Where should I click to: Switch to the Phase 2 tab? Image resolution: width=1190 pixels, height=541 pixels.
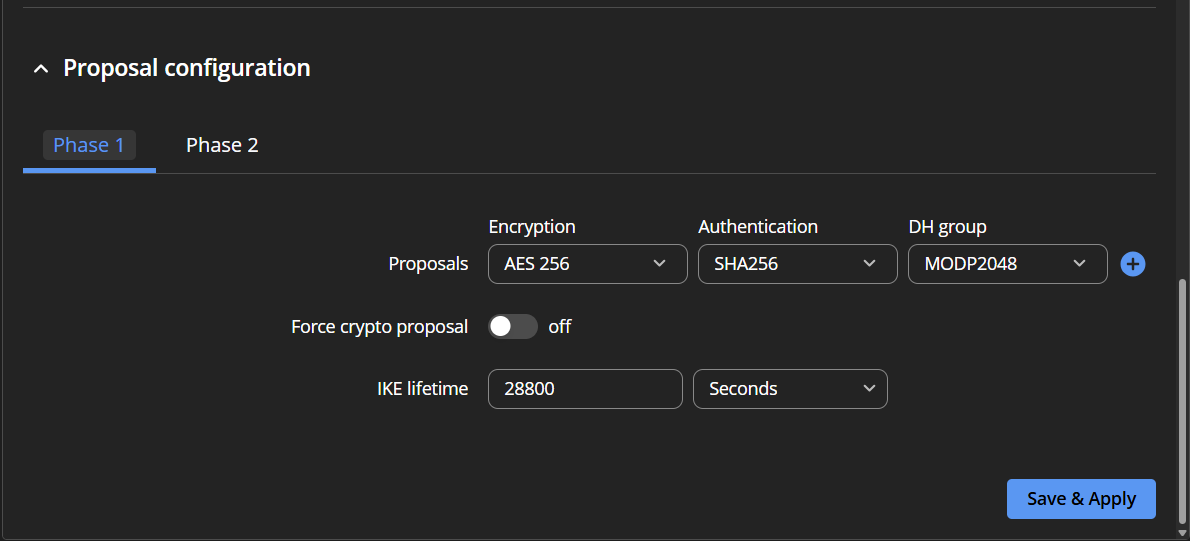(222, 145)
